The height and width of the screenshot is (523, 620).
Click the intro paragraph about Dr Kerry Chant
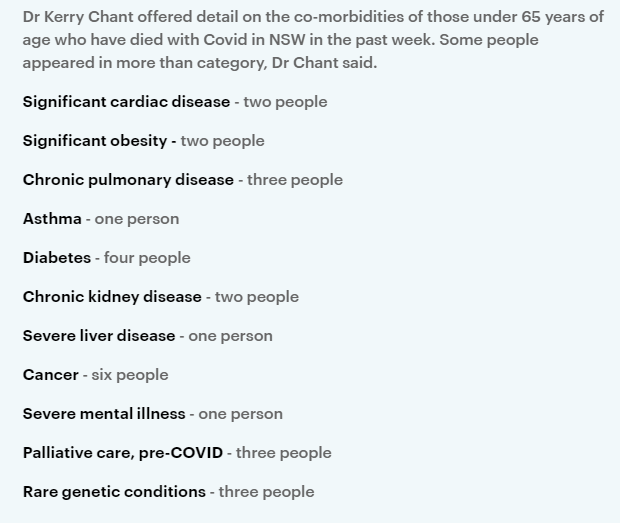[310, 40]
